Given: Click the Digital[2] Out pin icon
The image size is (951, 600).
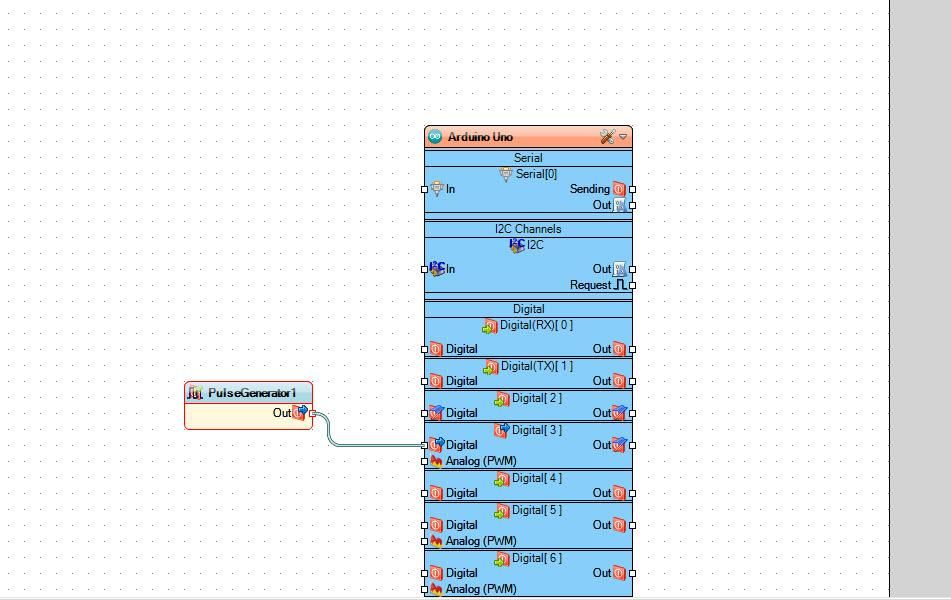Looking at the screenshot, I should (x=619, y=413).
